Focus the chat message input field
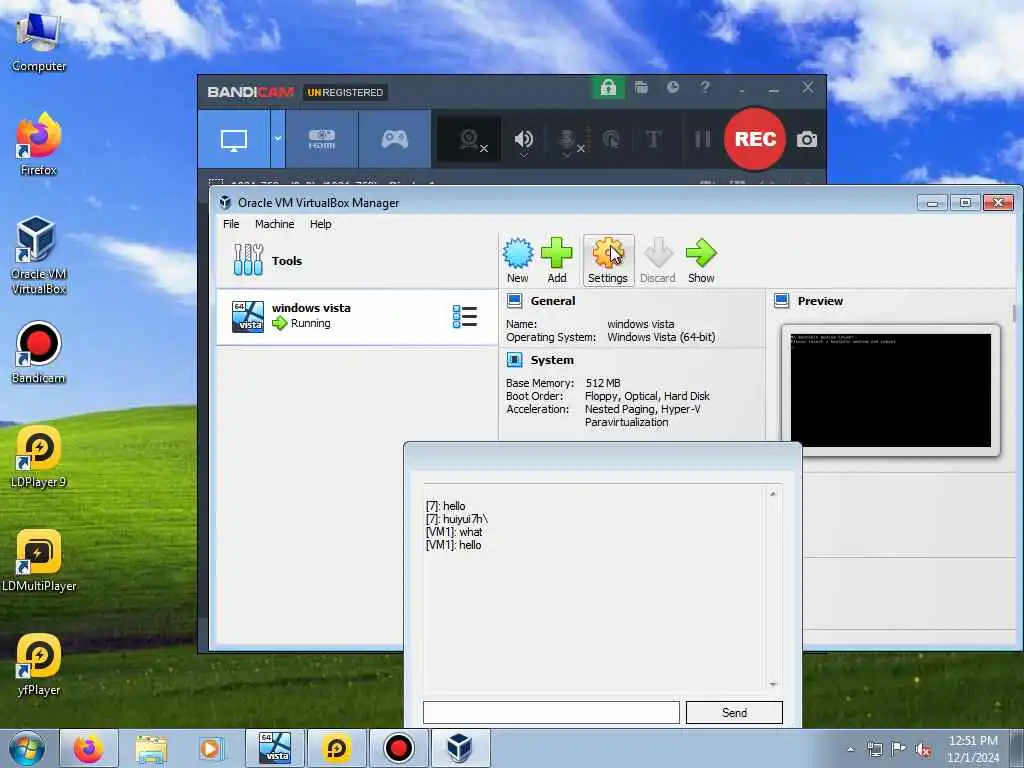Screen dimensions: 1024x768 [551, 712]
